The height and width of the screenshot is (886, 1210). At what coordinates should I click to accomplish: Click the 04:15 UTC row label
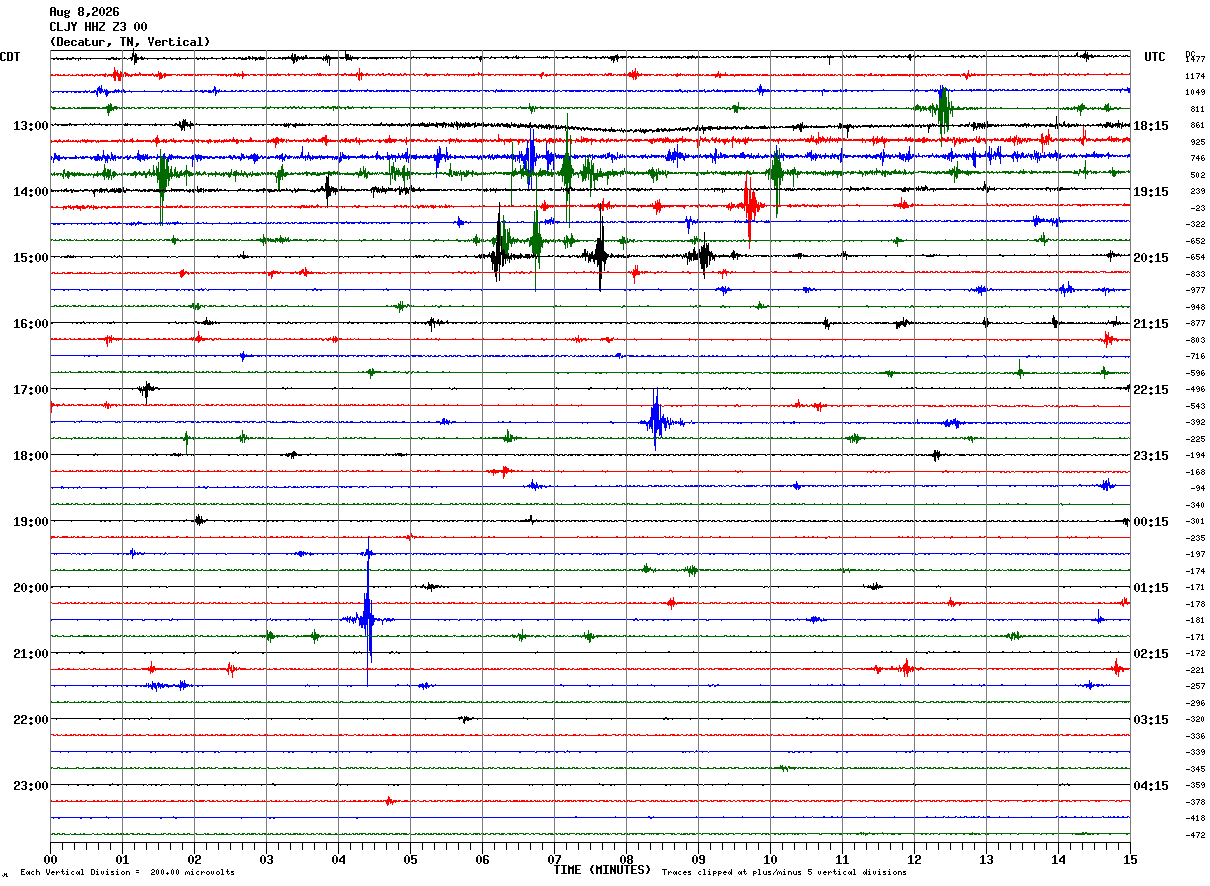point(1151,786)
